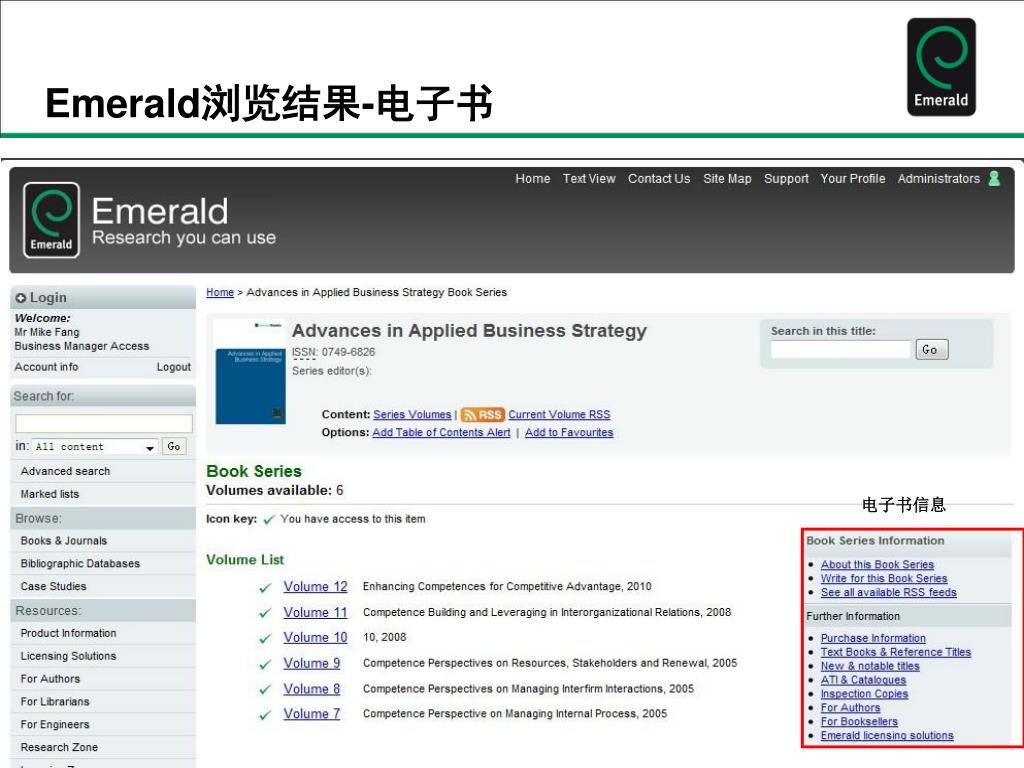Open Product Information resource
Viewport: 1024px width, 768px height.
tap(68, 633)
